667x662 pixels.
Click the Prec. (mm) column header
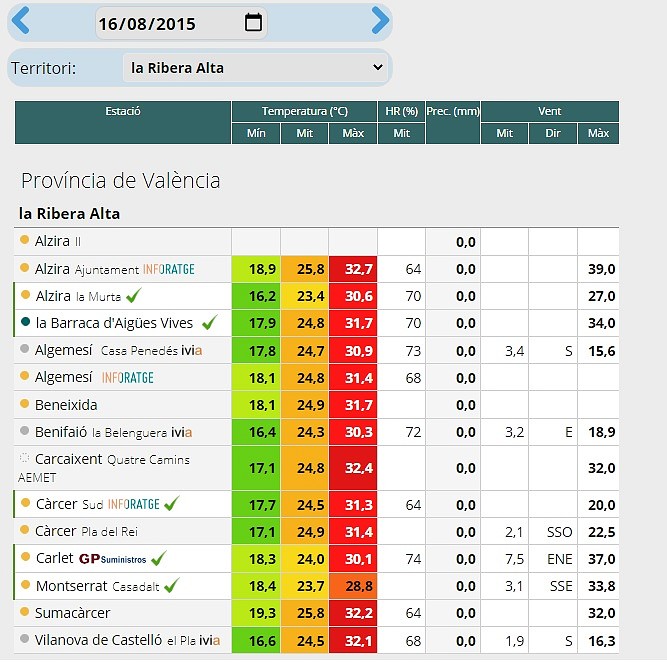click(453, 123)
